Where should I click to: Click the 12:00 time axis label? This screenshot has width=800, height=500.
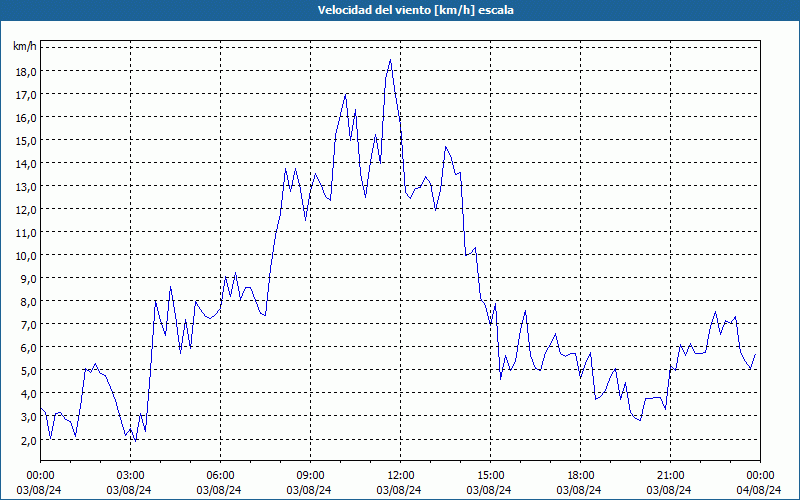click(401, 476)
